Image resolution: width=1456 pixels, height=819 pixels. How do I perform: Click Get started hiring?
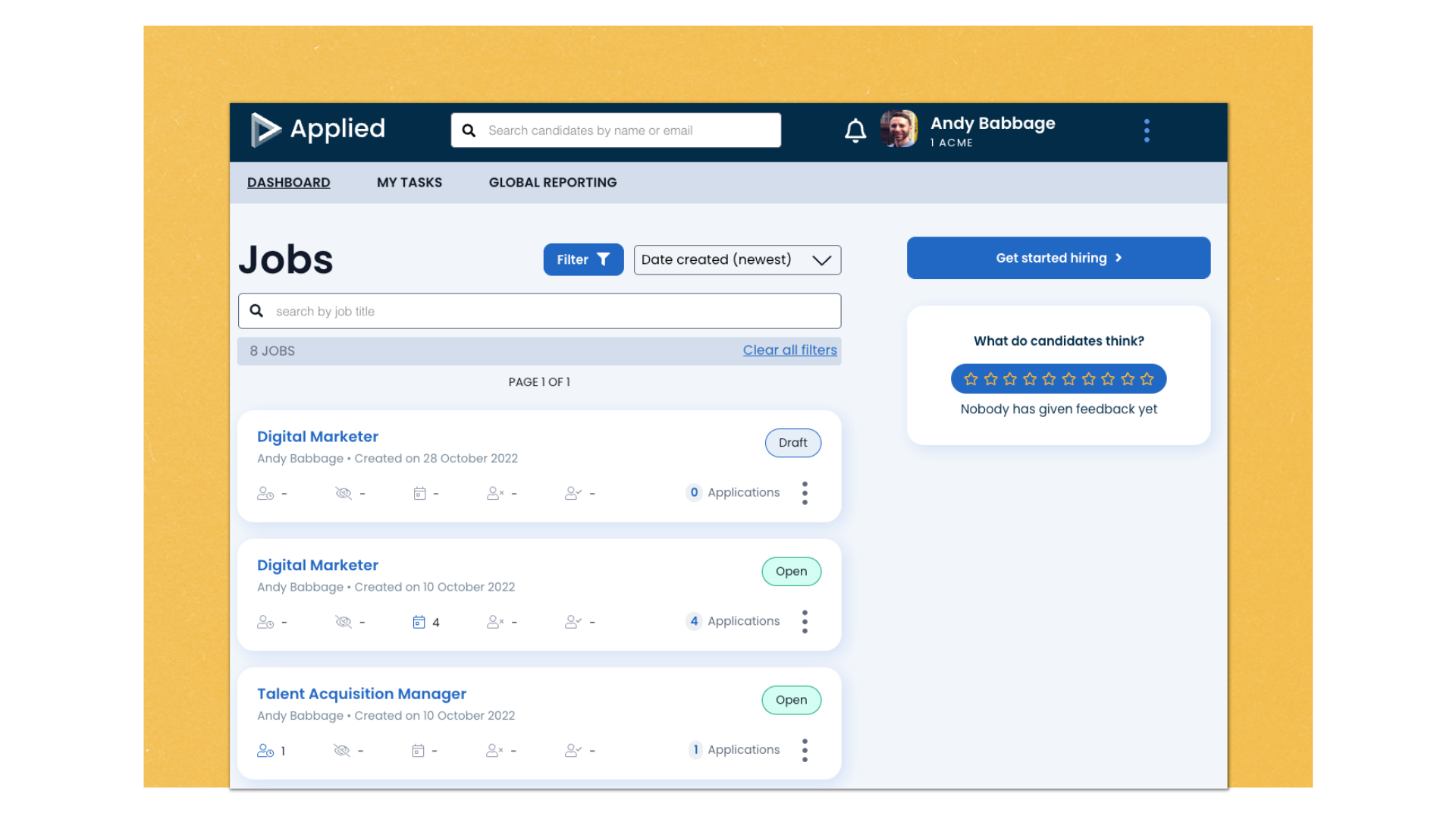click(x=1058, y=258)
